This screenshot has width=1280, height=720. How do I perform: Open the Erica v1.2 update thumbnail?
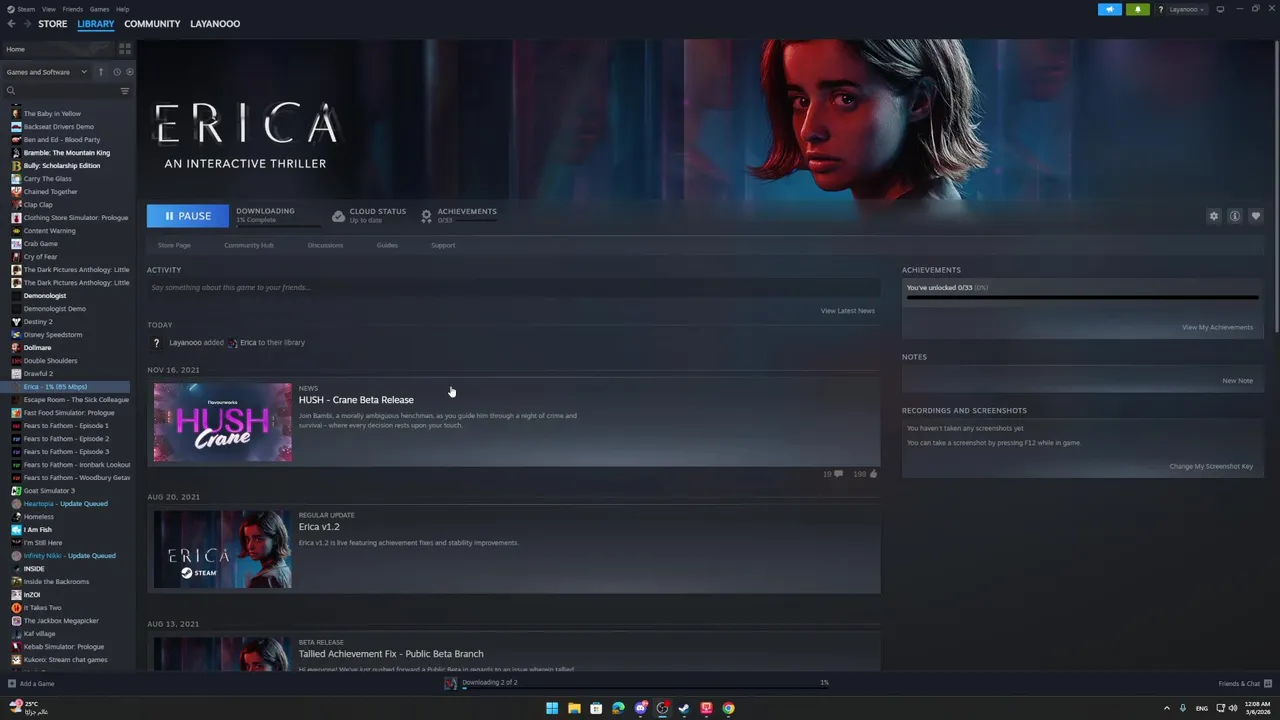tap(222, 549)
